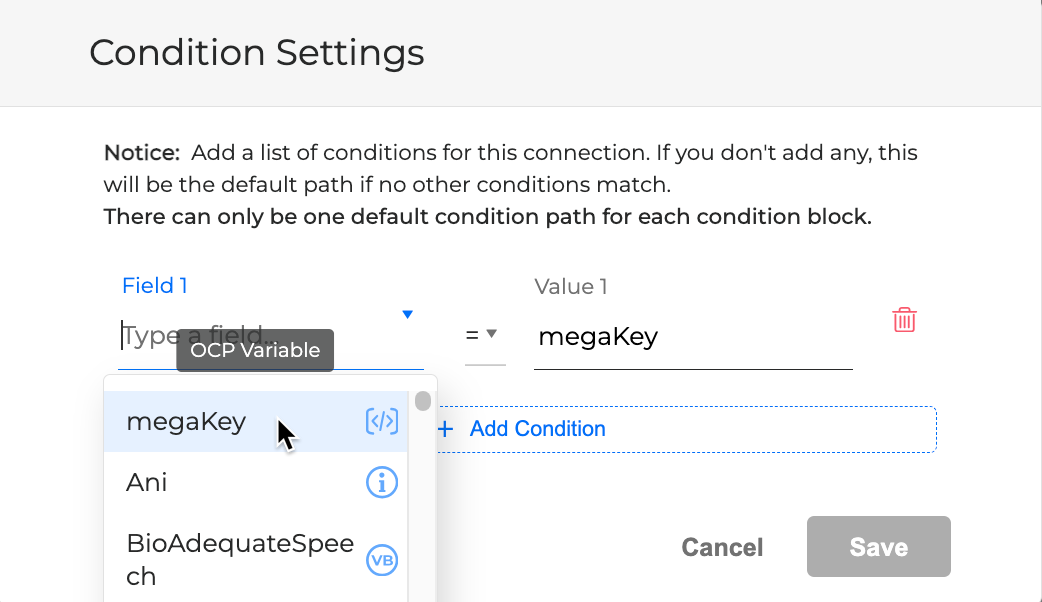Viewport: 1042px width, 602px height.
Task: Delete condition with the red trash icon
Action: pyautogui.click(x=904, y=320)
